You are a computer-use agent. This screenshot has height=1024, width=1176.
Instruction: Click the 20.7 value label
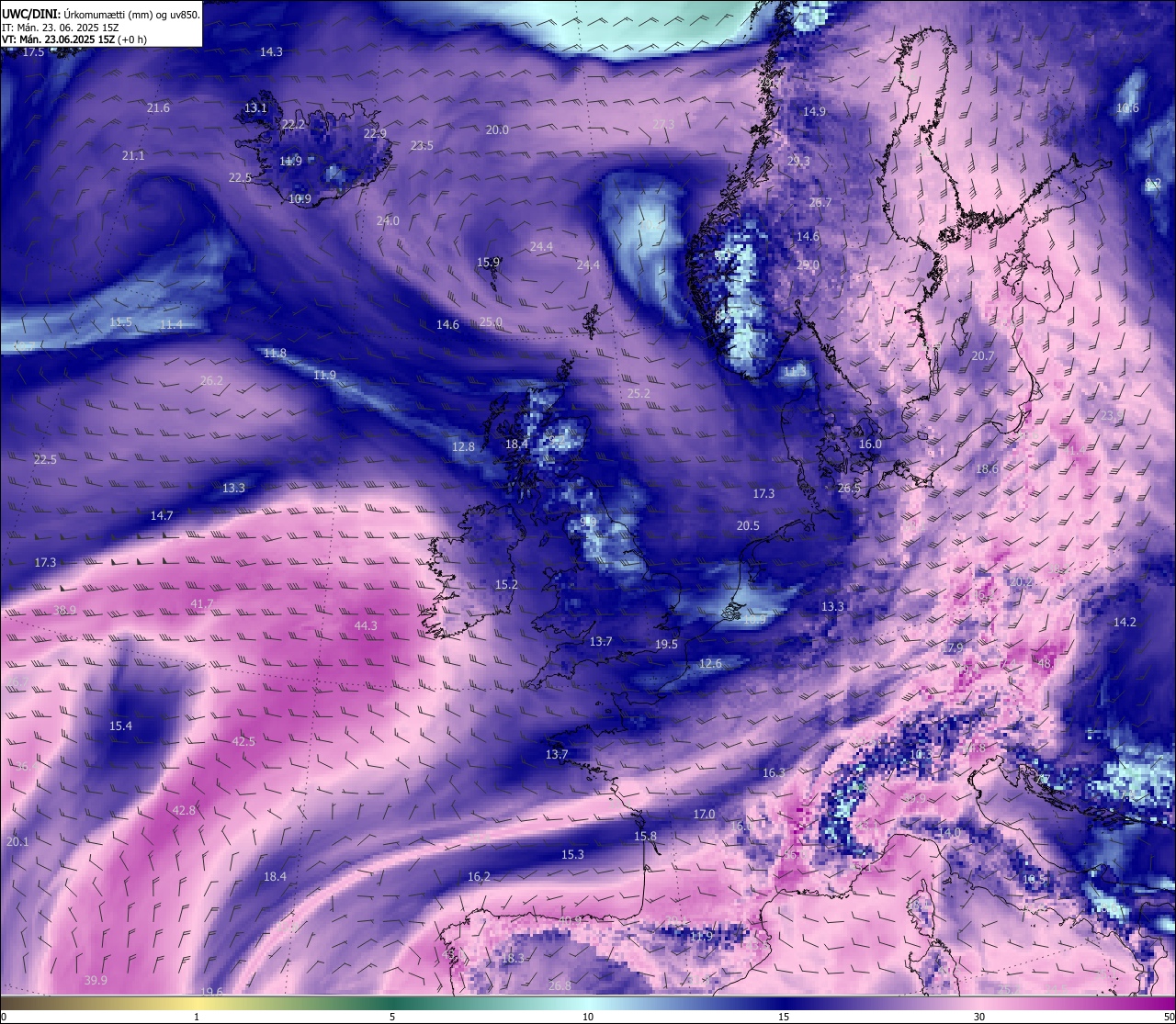click(983, 355)
